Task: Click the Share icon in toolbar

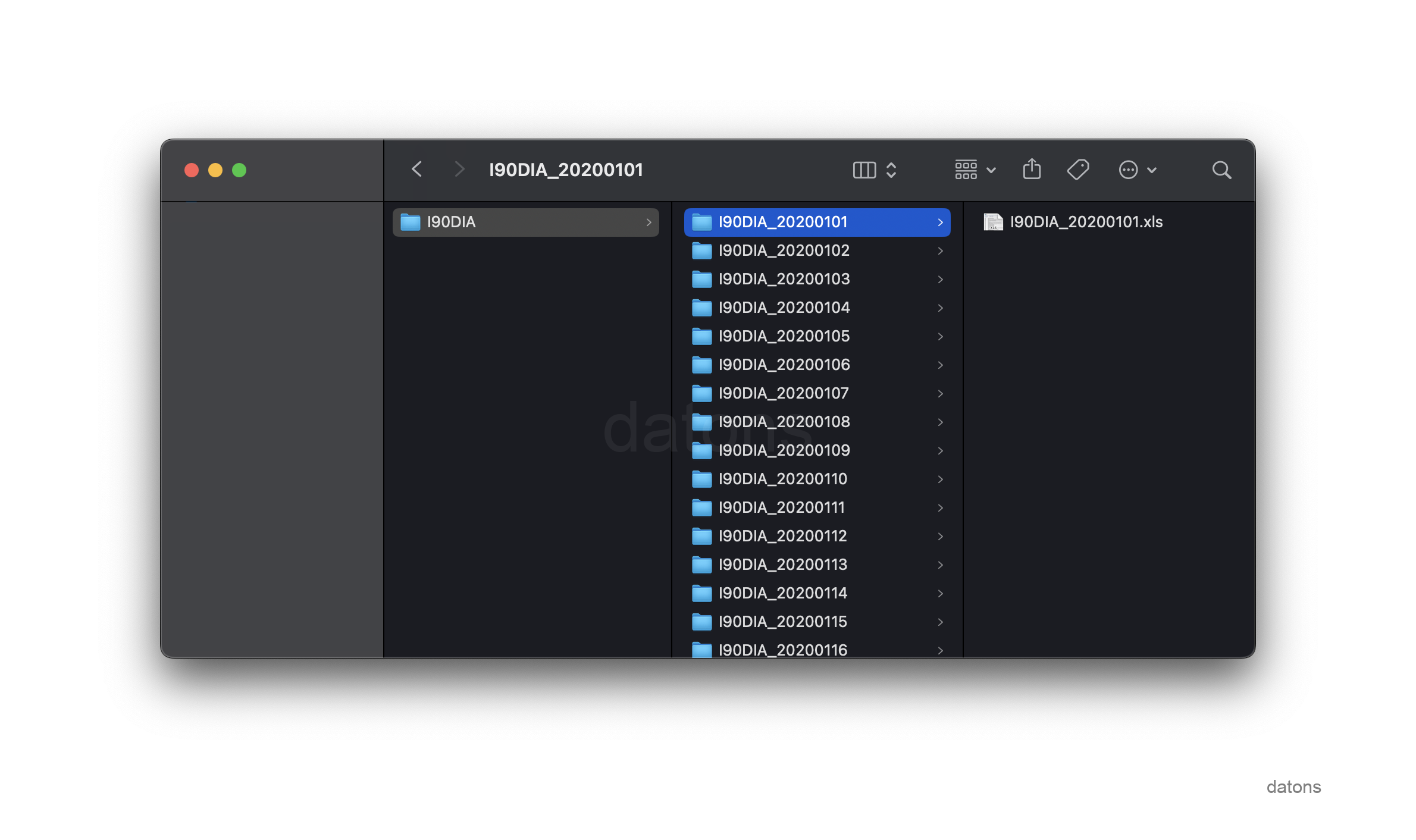Action: pos(1032,170)
